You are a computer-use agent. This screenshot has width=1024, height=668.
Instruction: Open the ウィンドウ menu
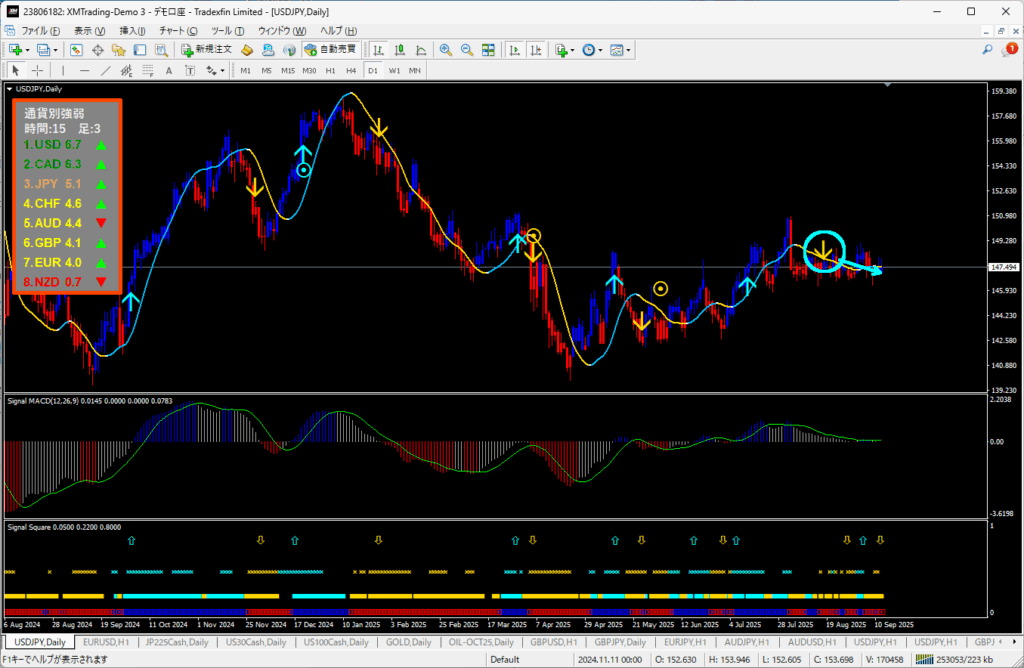(282, 31)
